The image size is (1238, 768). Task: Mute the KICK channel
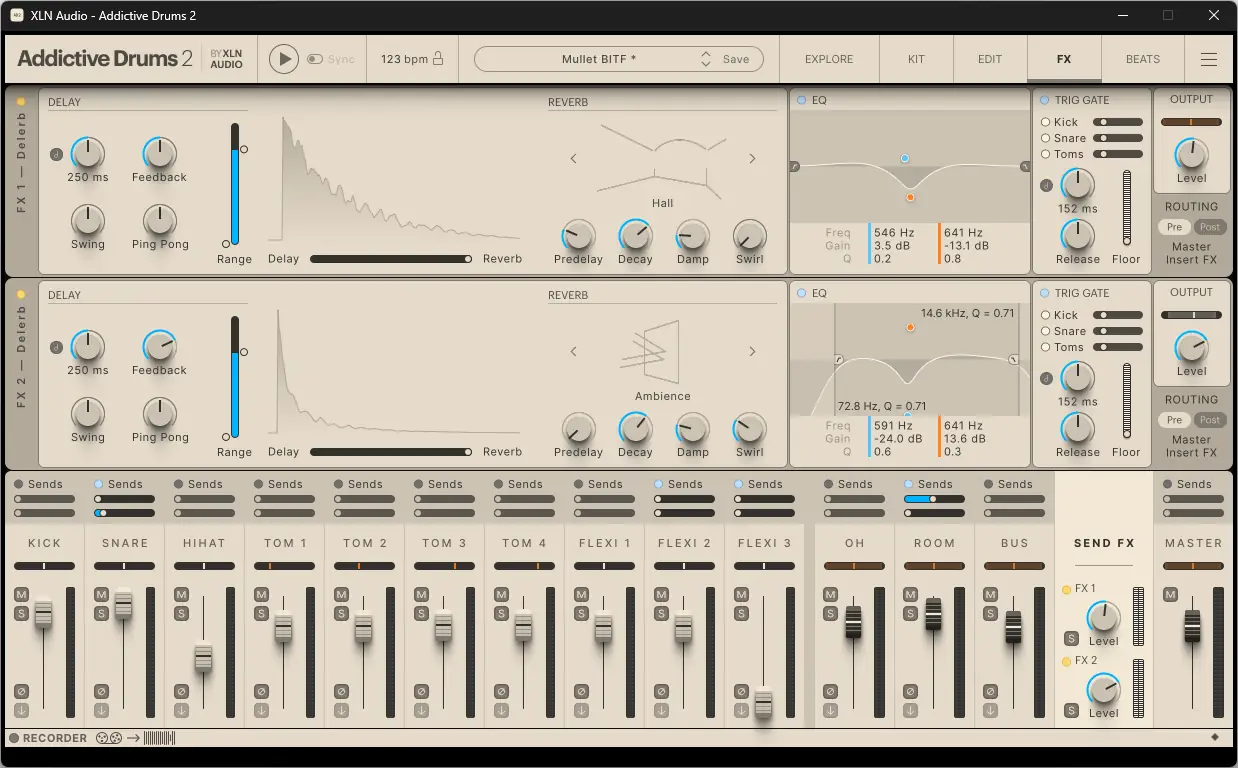(21, 595)
